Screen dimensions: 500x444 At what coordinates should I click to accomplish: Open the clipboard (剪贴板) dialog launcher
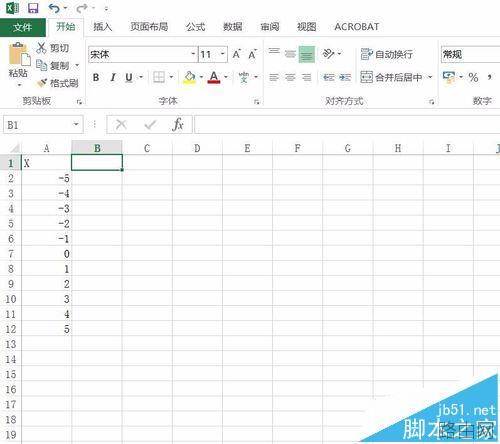(x=79, y=102)
